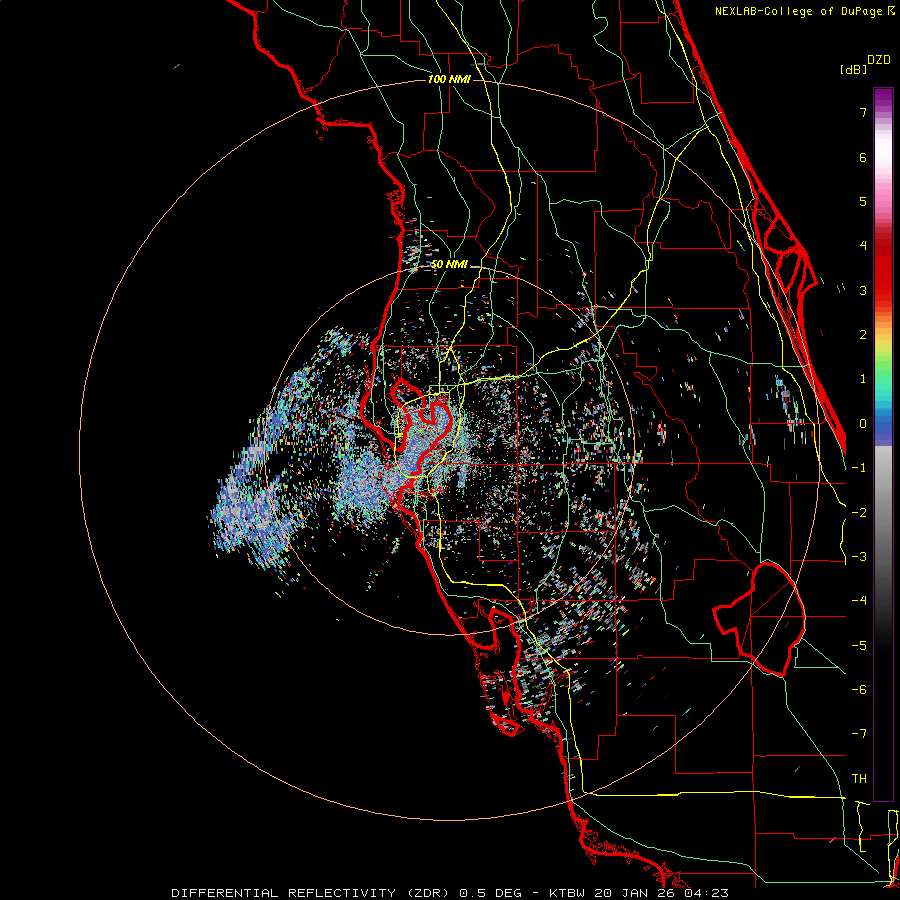Screen dimensions: 900x900
Task: Select the -1 value on the scale
Action: 859,468
